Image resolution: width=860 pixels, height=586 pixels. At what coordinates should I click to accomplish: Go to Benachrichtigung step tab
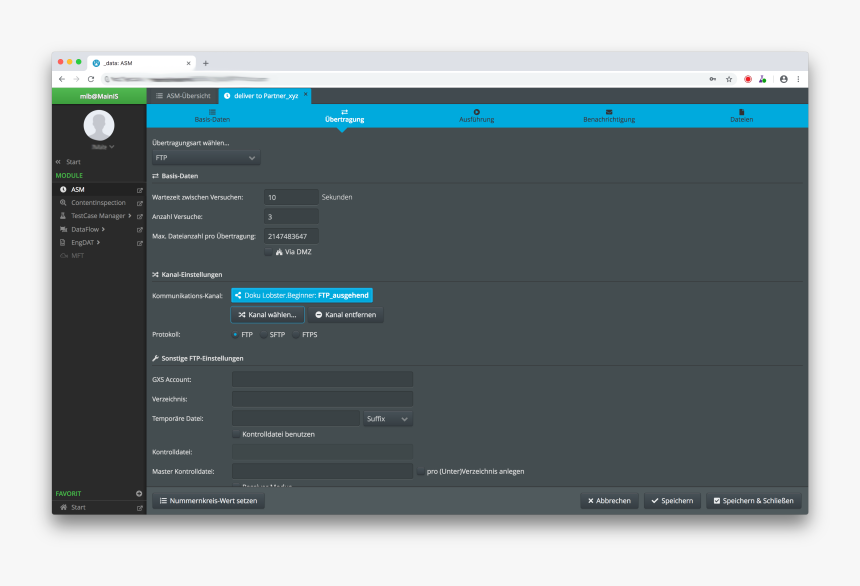click(x=609, y=116)
